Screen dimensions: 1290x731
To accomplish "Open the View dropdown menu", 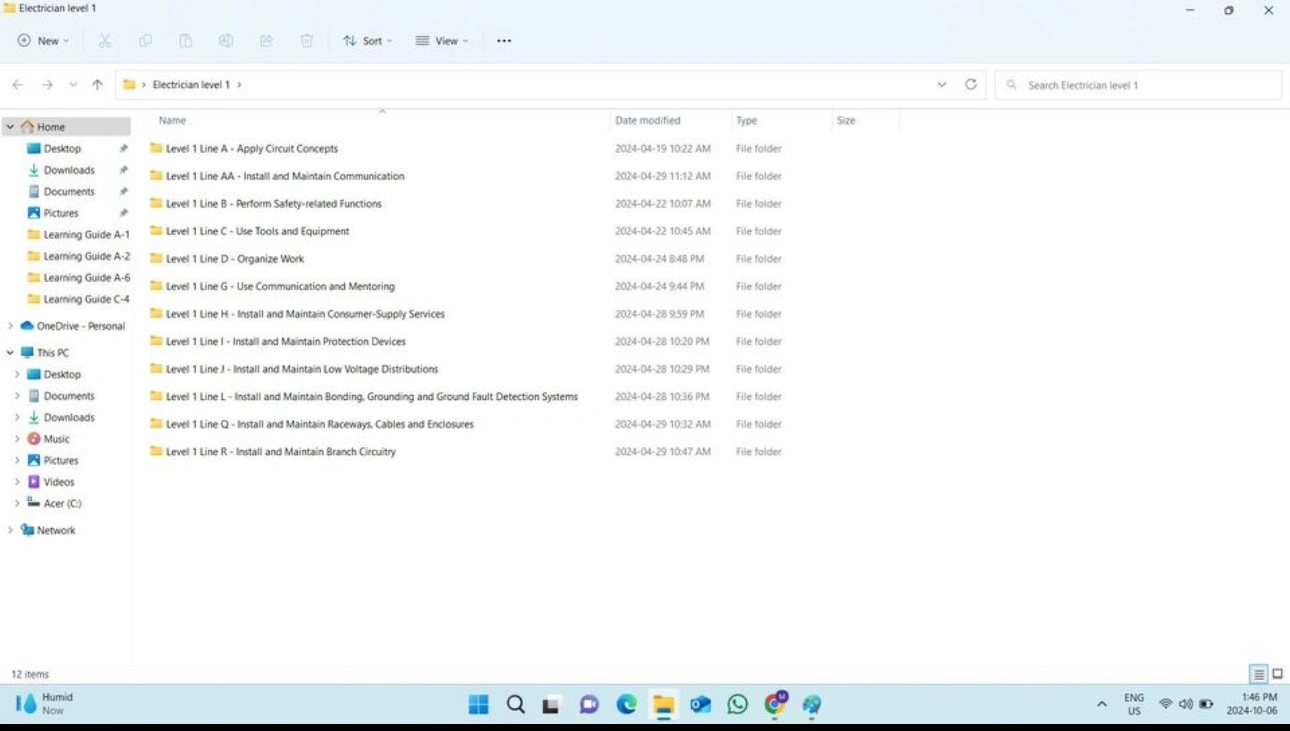I will point(442,41).
